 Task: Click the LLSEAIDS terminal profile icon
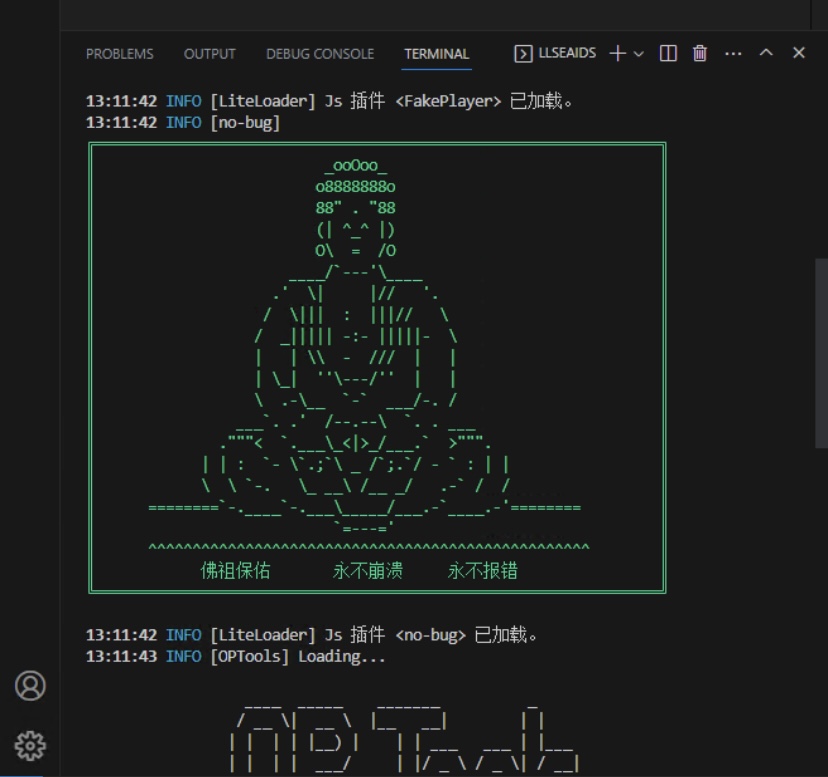click(x=523, y=53)
